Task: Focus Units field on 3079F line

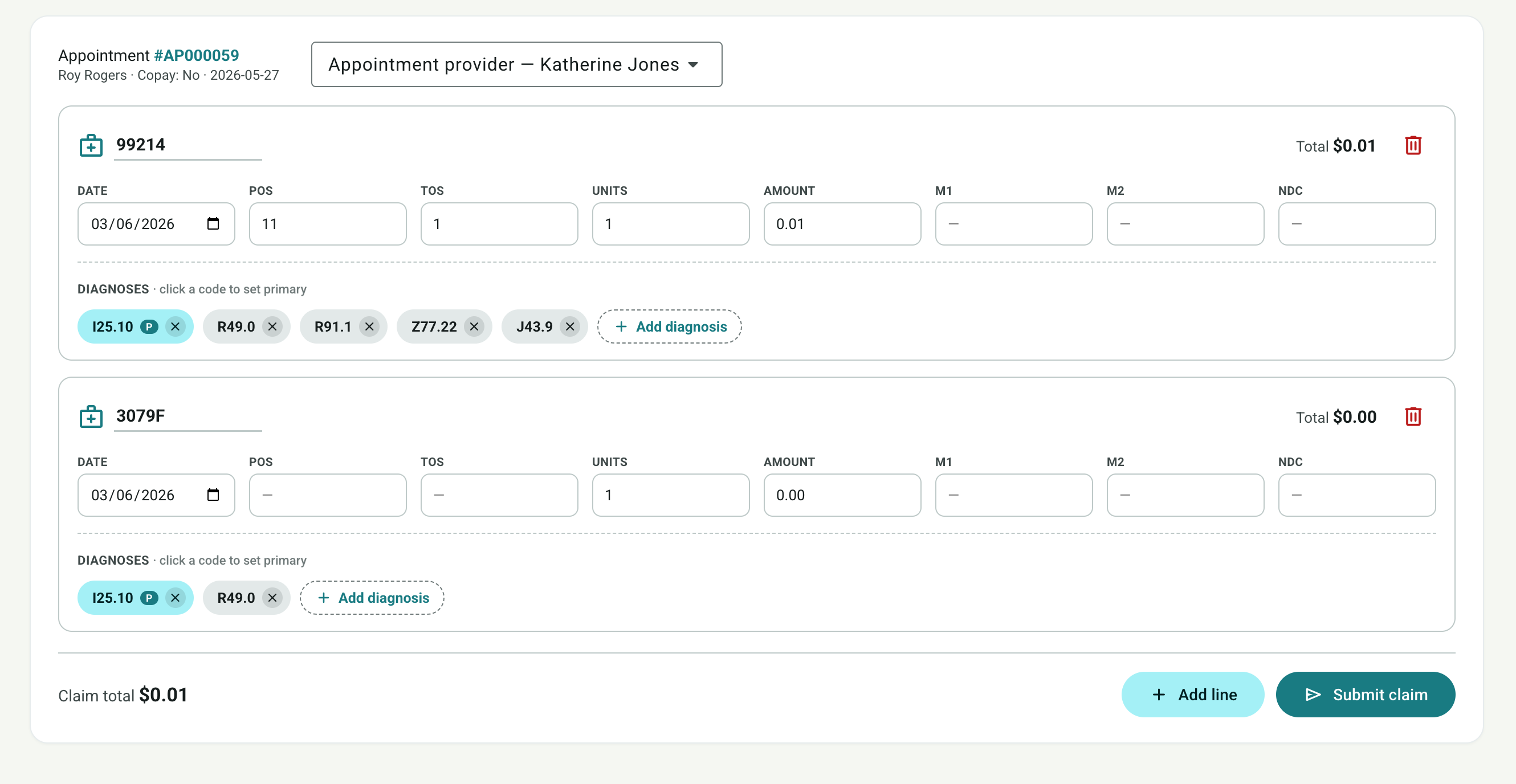Action: (x=671, y=495)
